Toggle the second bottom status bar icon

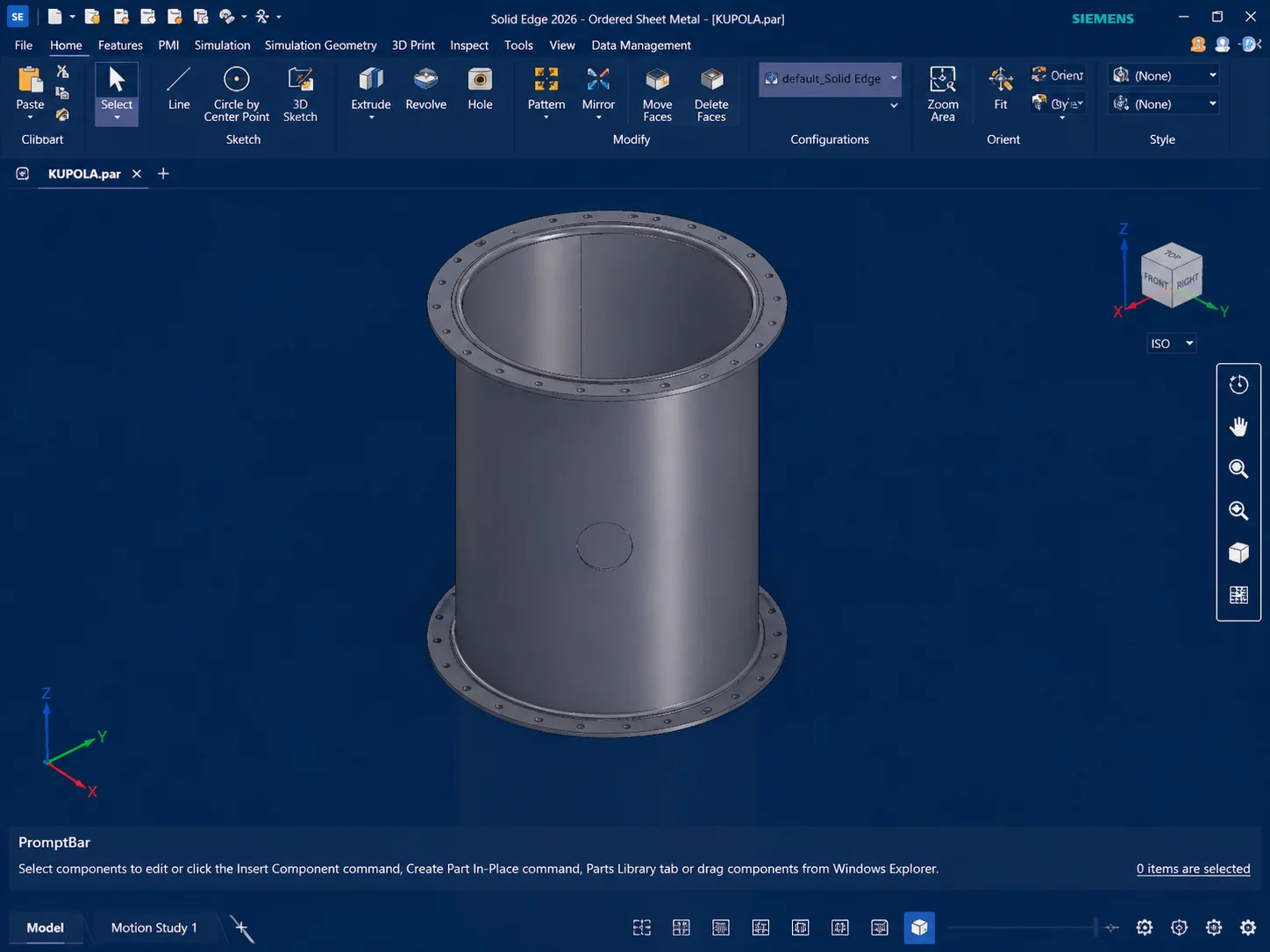(681, 927)
